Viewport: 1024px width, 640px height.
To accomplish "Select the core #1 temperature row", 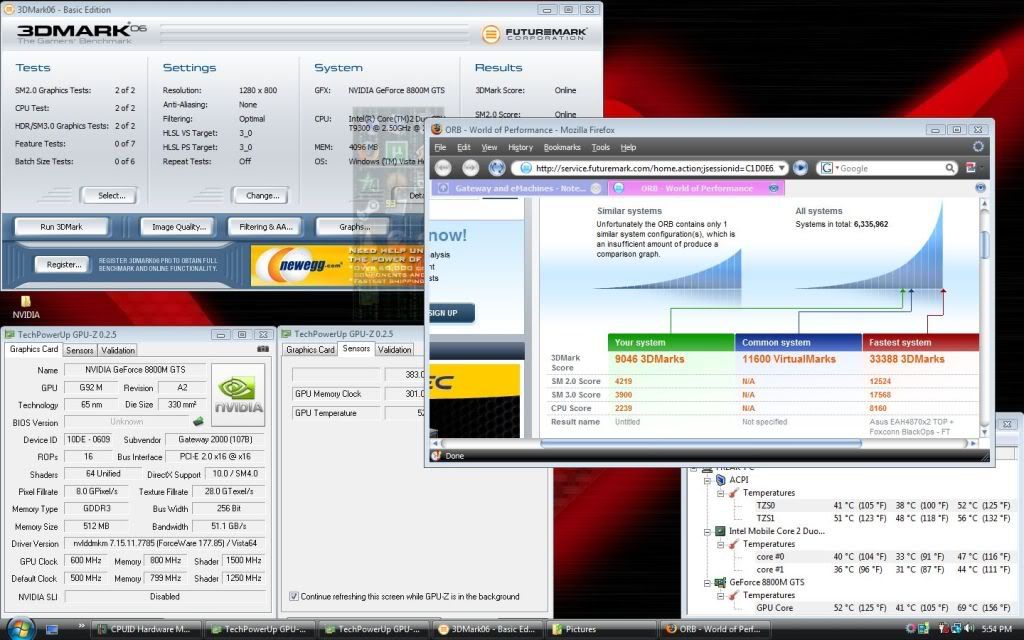I will click(884, 569).
